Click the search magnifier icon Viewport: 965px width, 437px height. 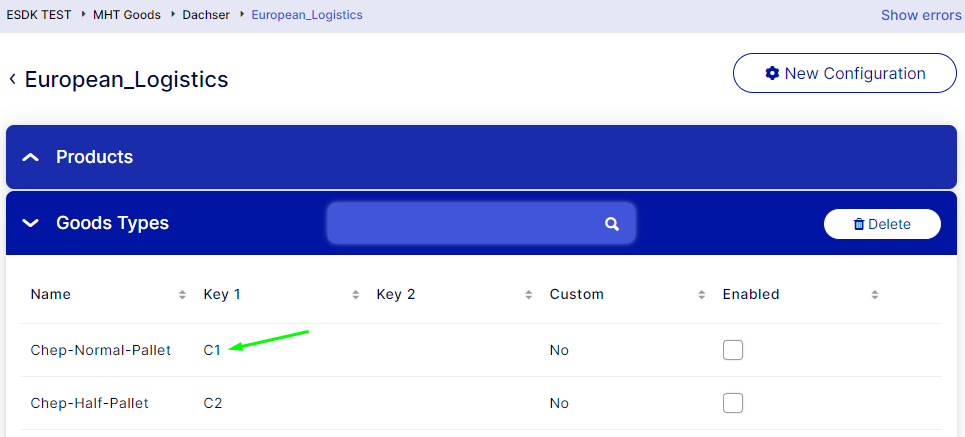(612, 224)
